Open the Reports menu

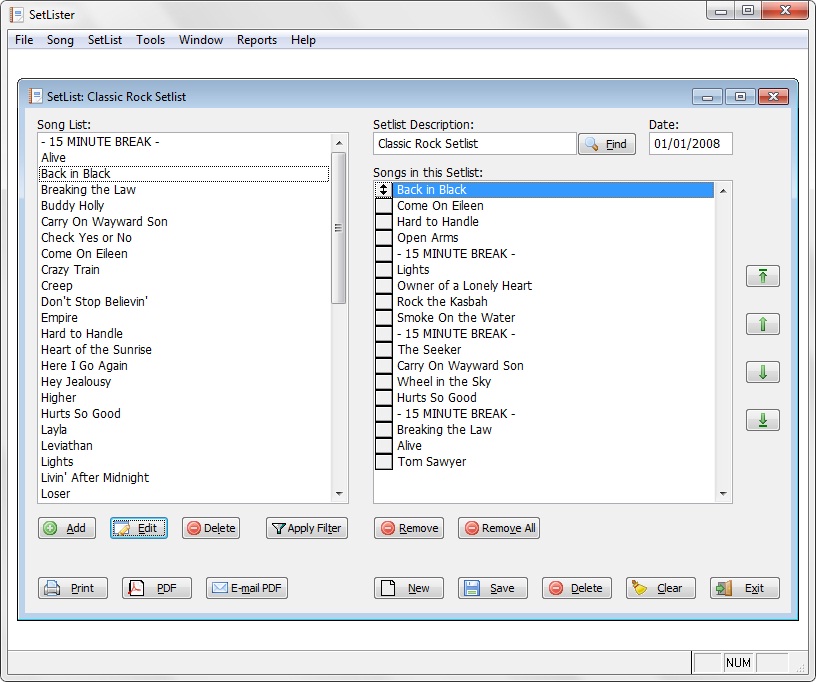pos(257,40)
